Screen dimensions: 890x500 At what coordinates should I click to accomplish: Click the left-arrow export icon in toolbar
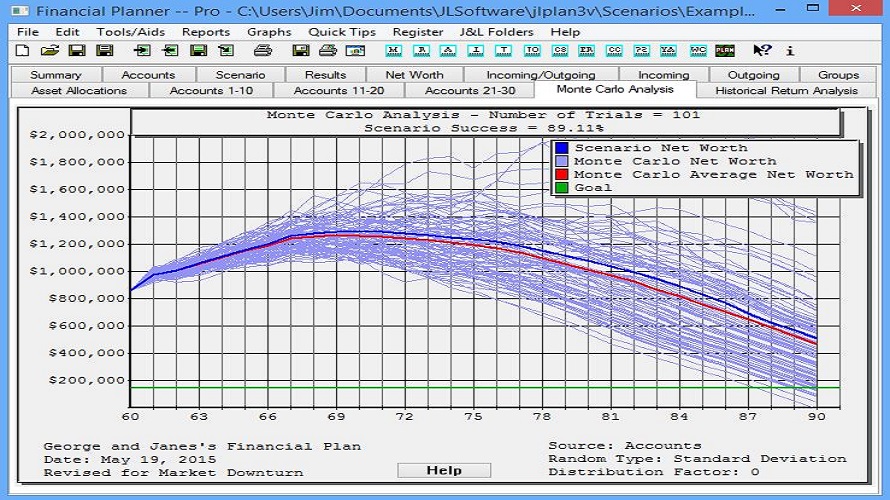[170, 51]
